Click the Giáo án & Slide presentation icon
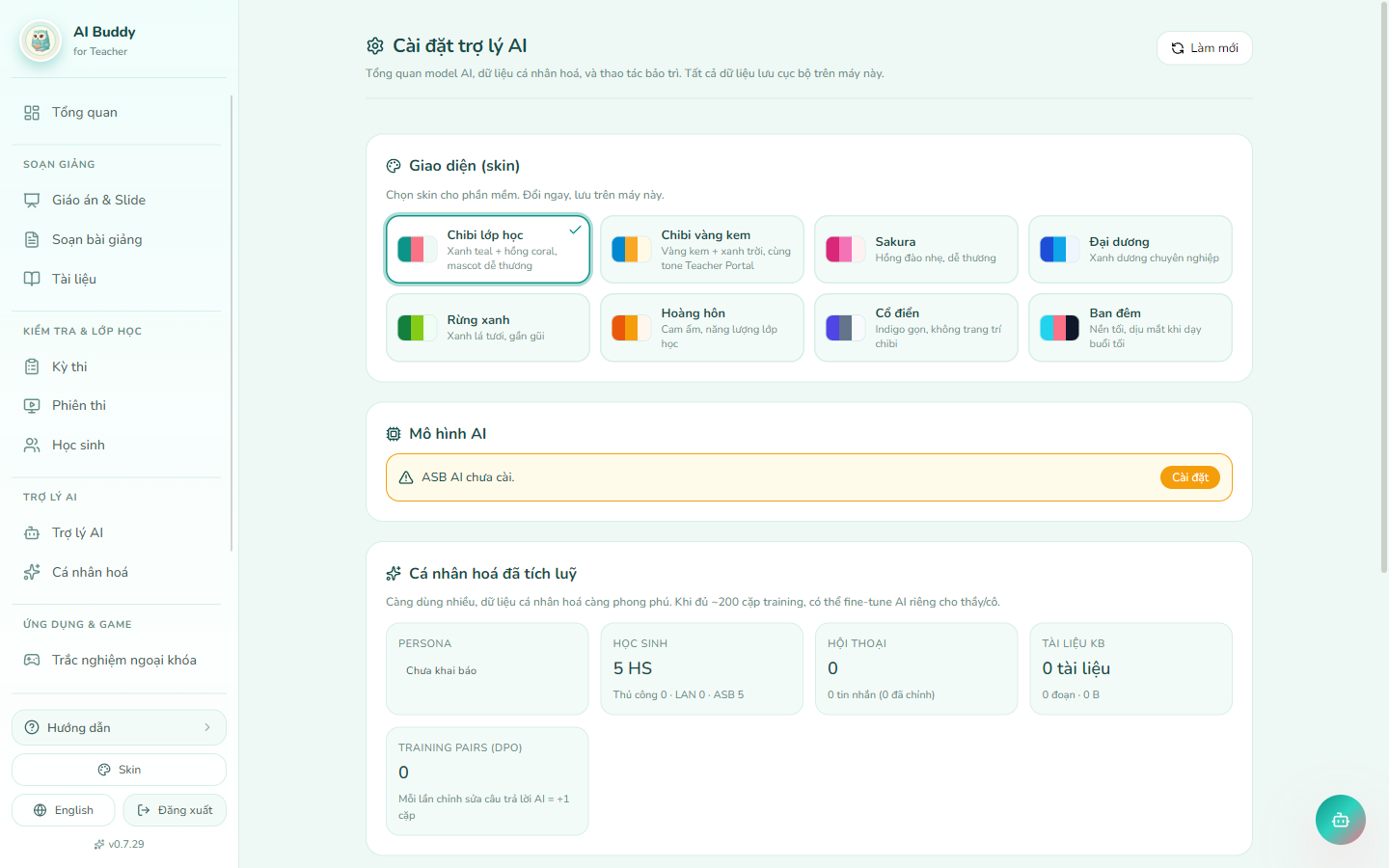Screen dimensions: 1389x868 click(x=32, y=201)
